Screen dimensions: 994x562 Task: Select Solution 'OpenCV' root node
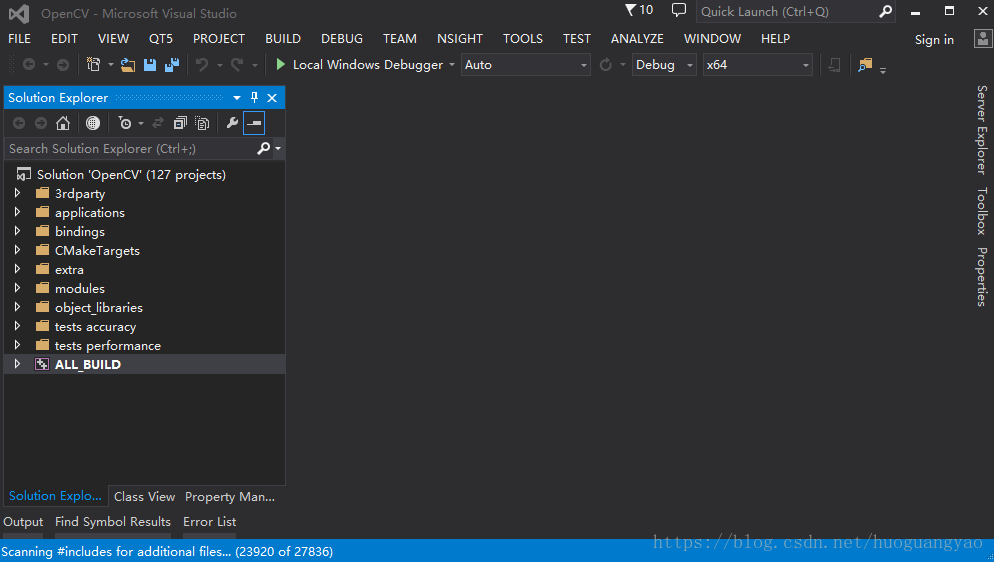[131, 174]
